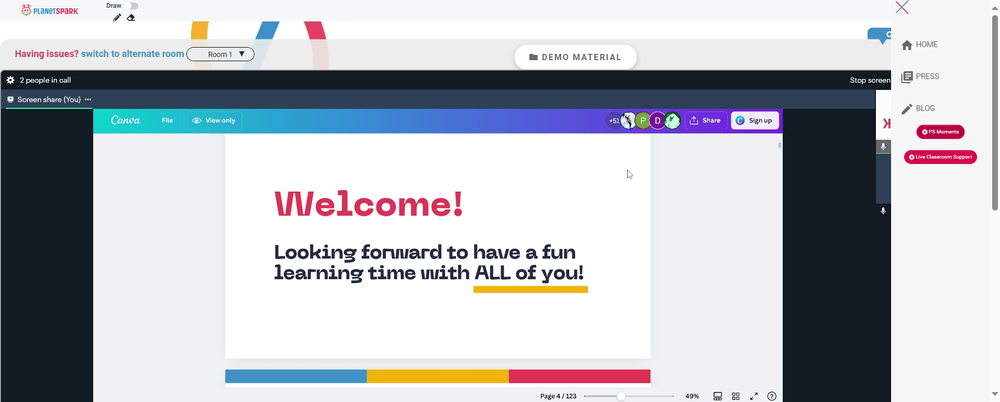This screenshot has height=402, width=1000.
Task: Show the +51 additional collaborators
Action: pyautogui.click(x=614, y=120)
